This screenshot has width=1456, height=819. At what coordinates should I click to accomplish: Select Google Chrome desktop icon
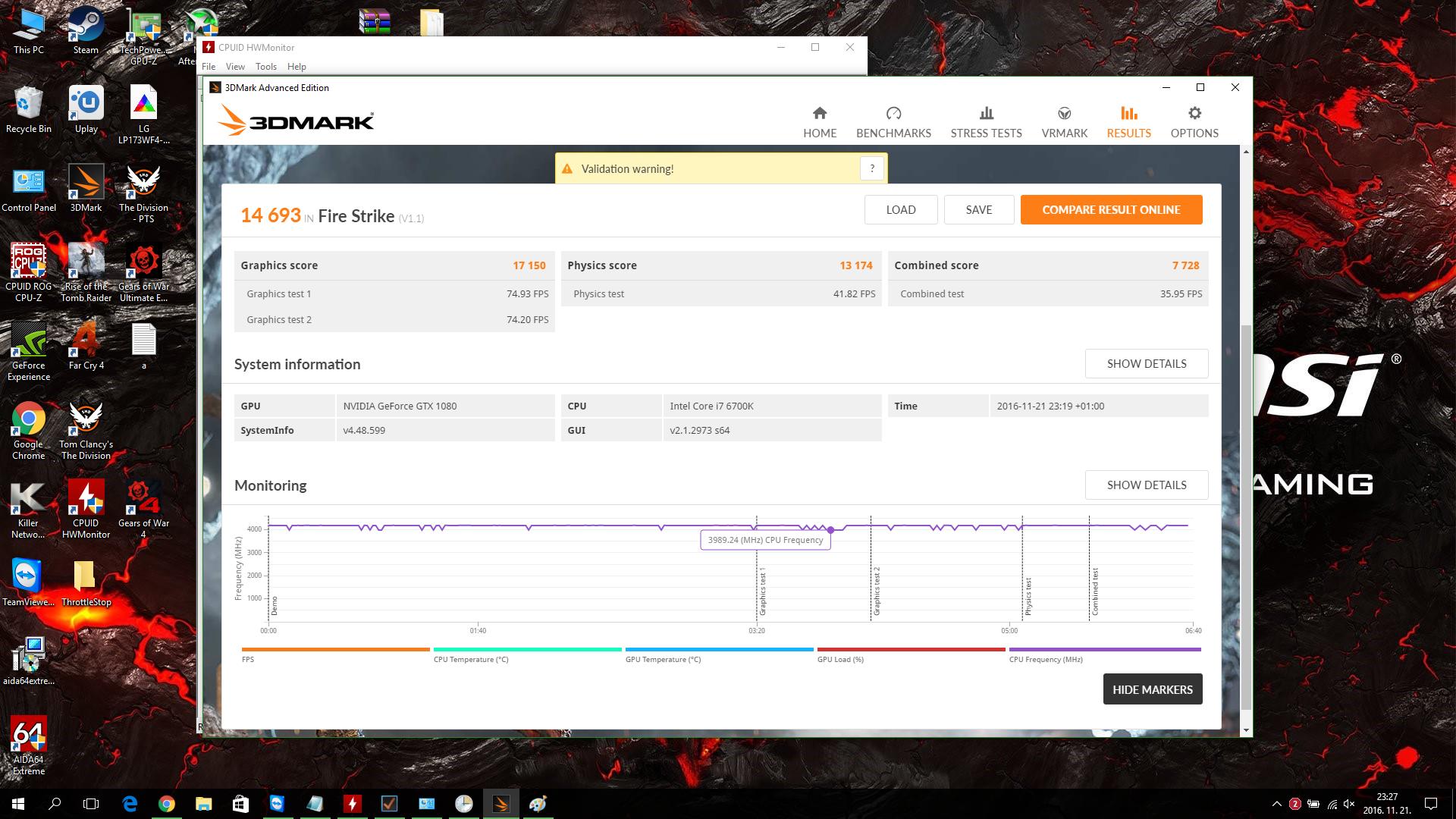(x=29, y=431)
